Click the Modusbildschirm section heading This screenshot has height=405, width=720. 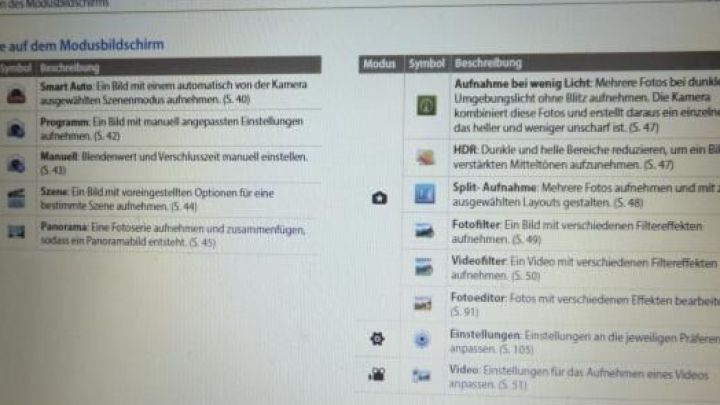click(83, 45)
